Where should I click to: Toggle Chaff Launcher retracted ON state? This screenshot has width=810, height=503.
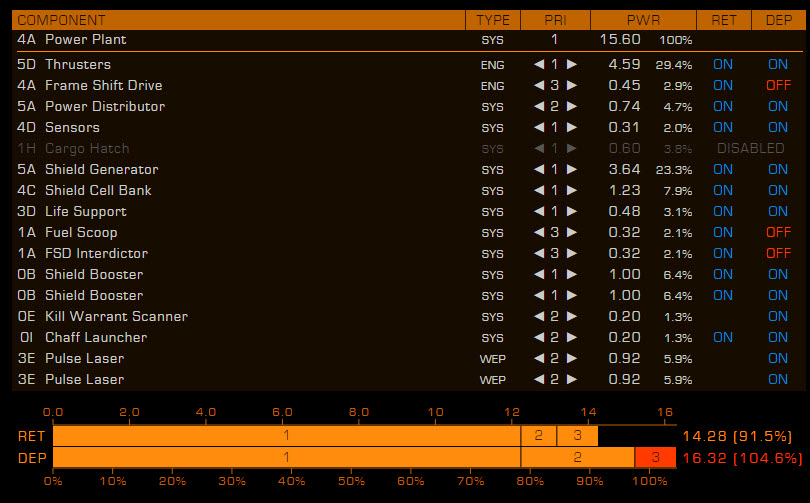723,338
